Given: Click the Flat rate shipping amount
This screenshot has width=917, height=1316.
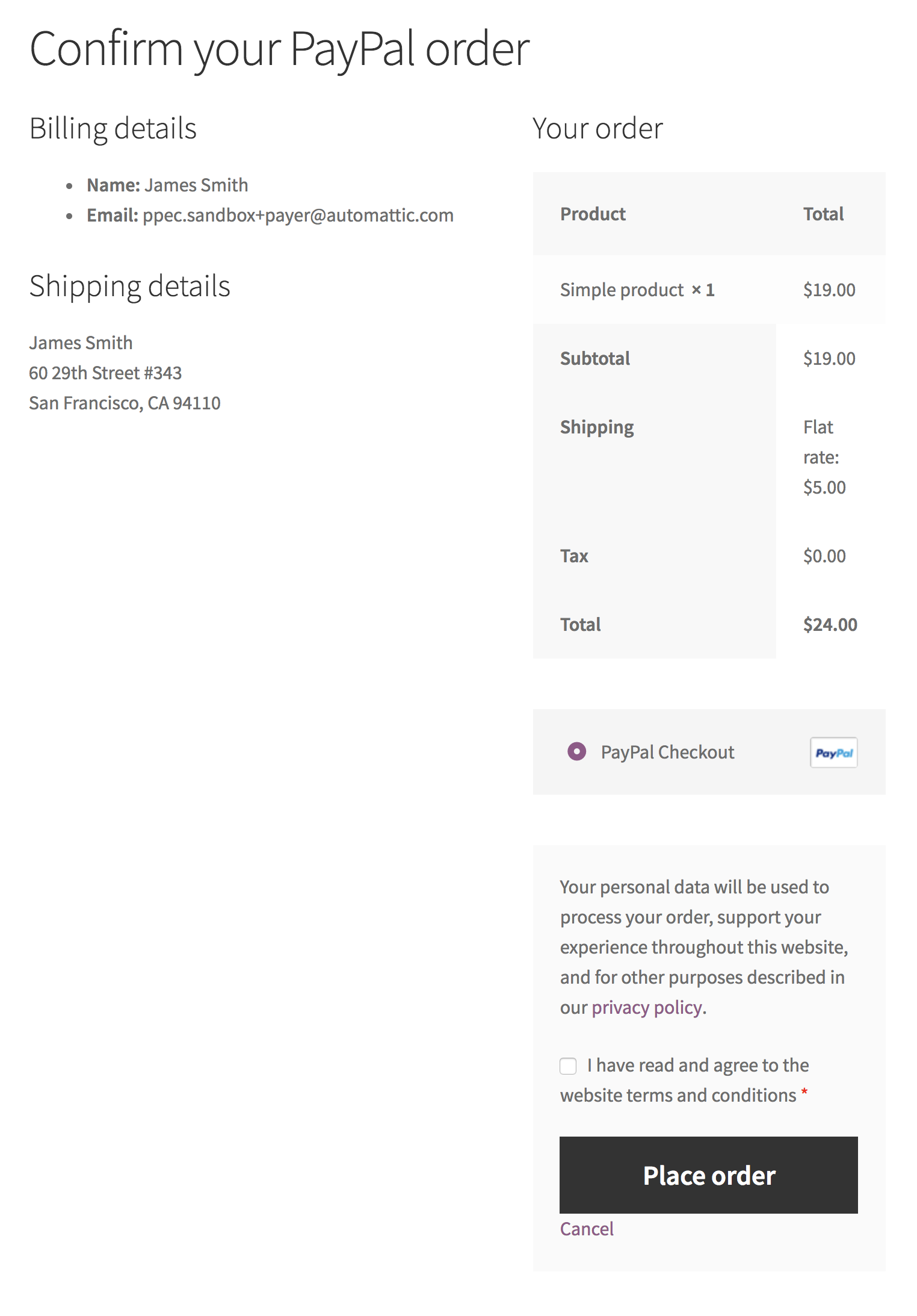Looking at the screenshot, I should click(x=824, y=458).
